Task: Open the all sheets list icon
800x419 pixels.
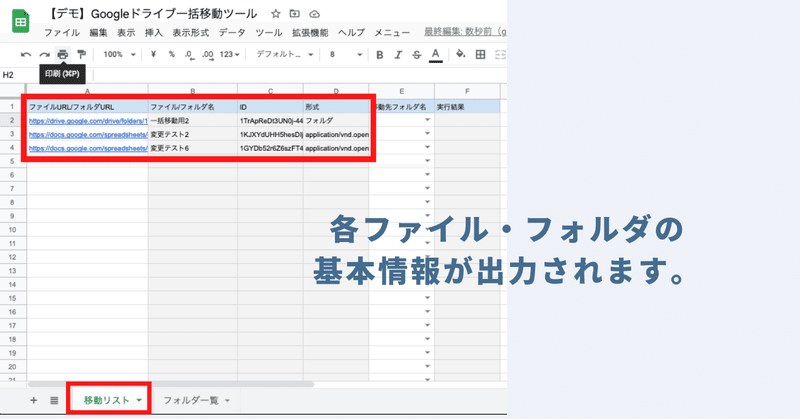Action: coord(54,400)
